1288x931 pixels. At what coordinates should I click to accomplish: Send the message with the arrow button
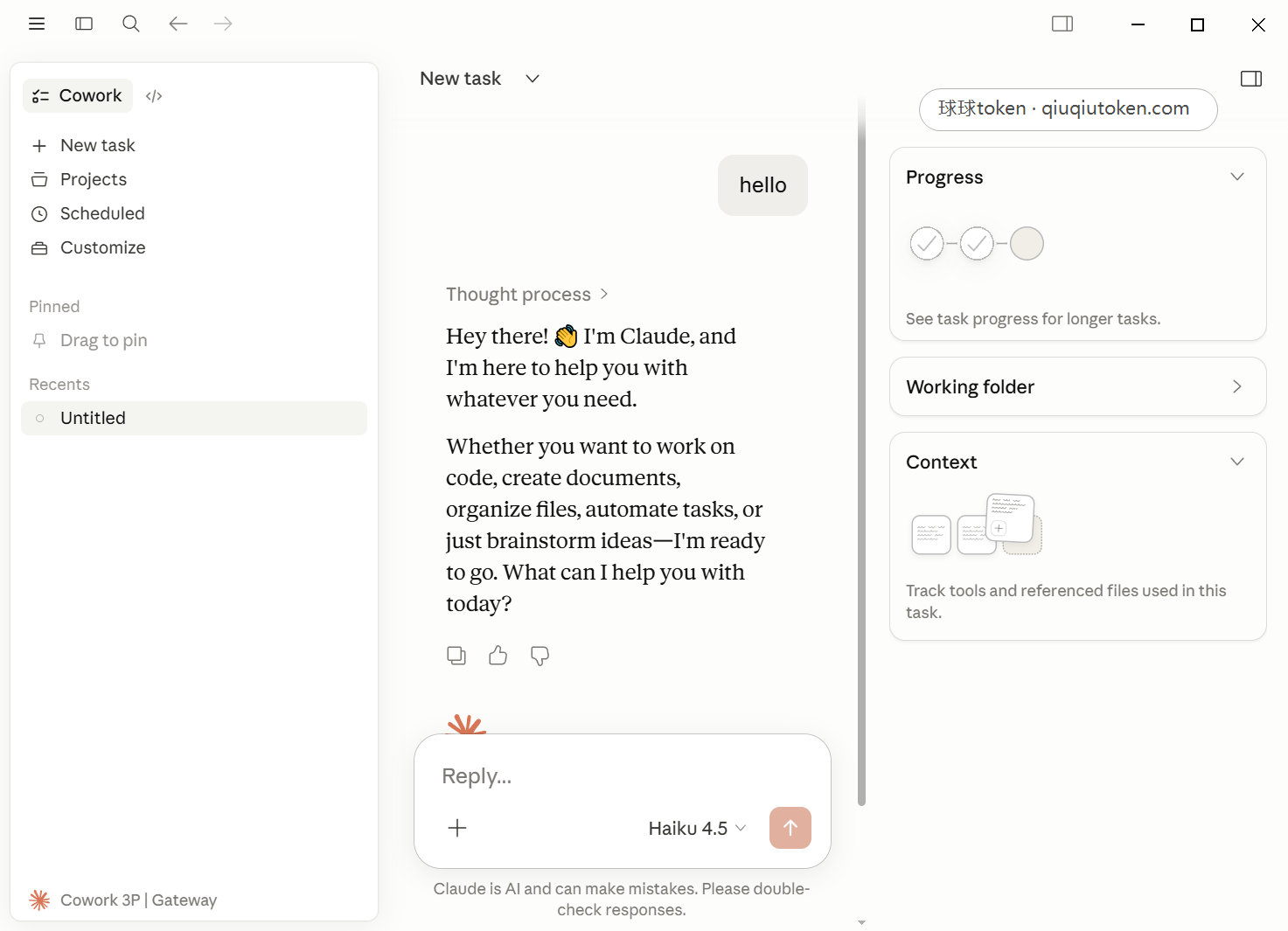(x=790, y=828)
